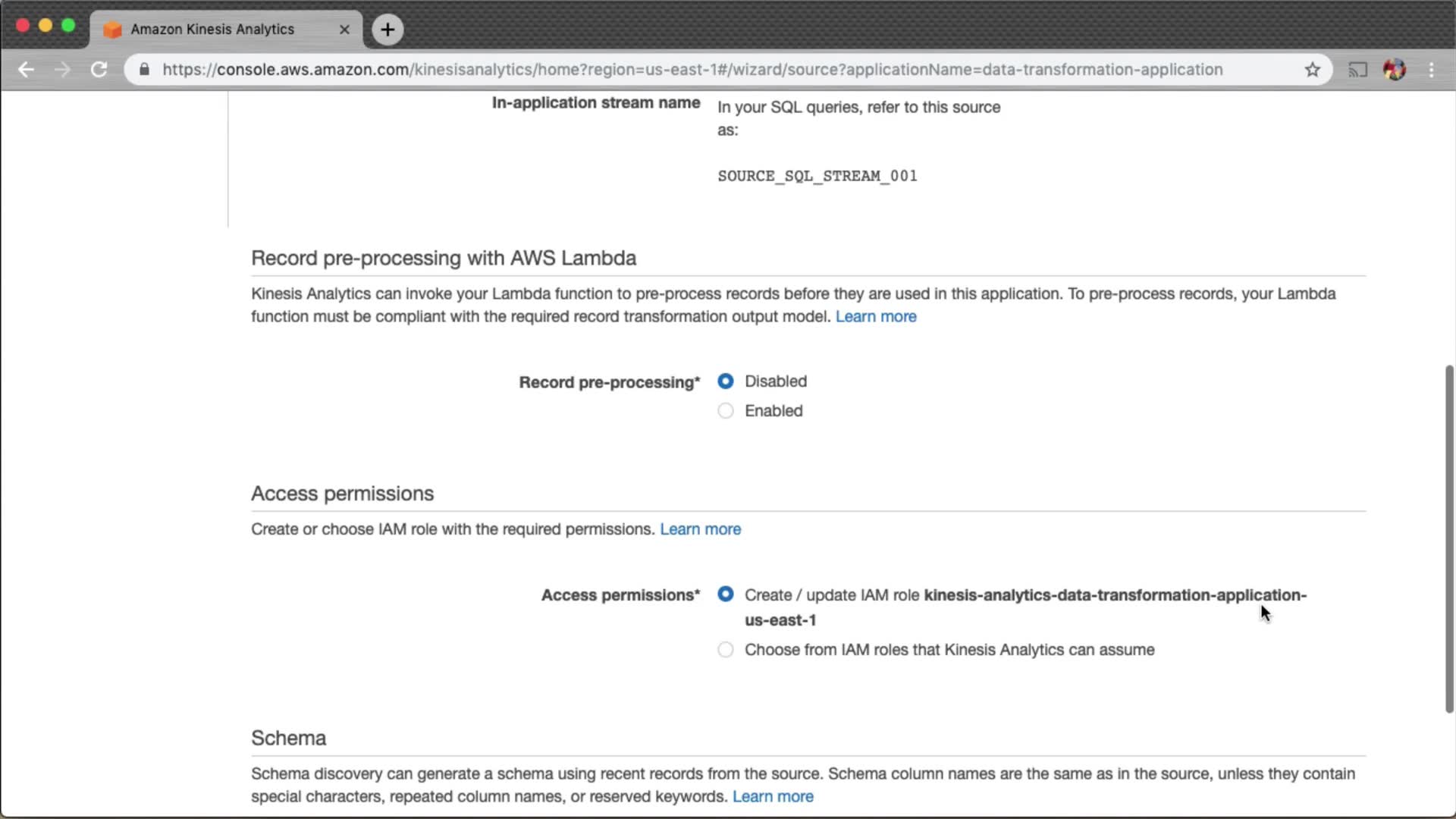The image size is (1456, 819).
Task: Switch to Amazon Kinesis Analytics tab
Action: (x=212, y=30)
